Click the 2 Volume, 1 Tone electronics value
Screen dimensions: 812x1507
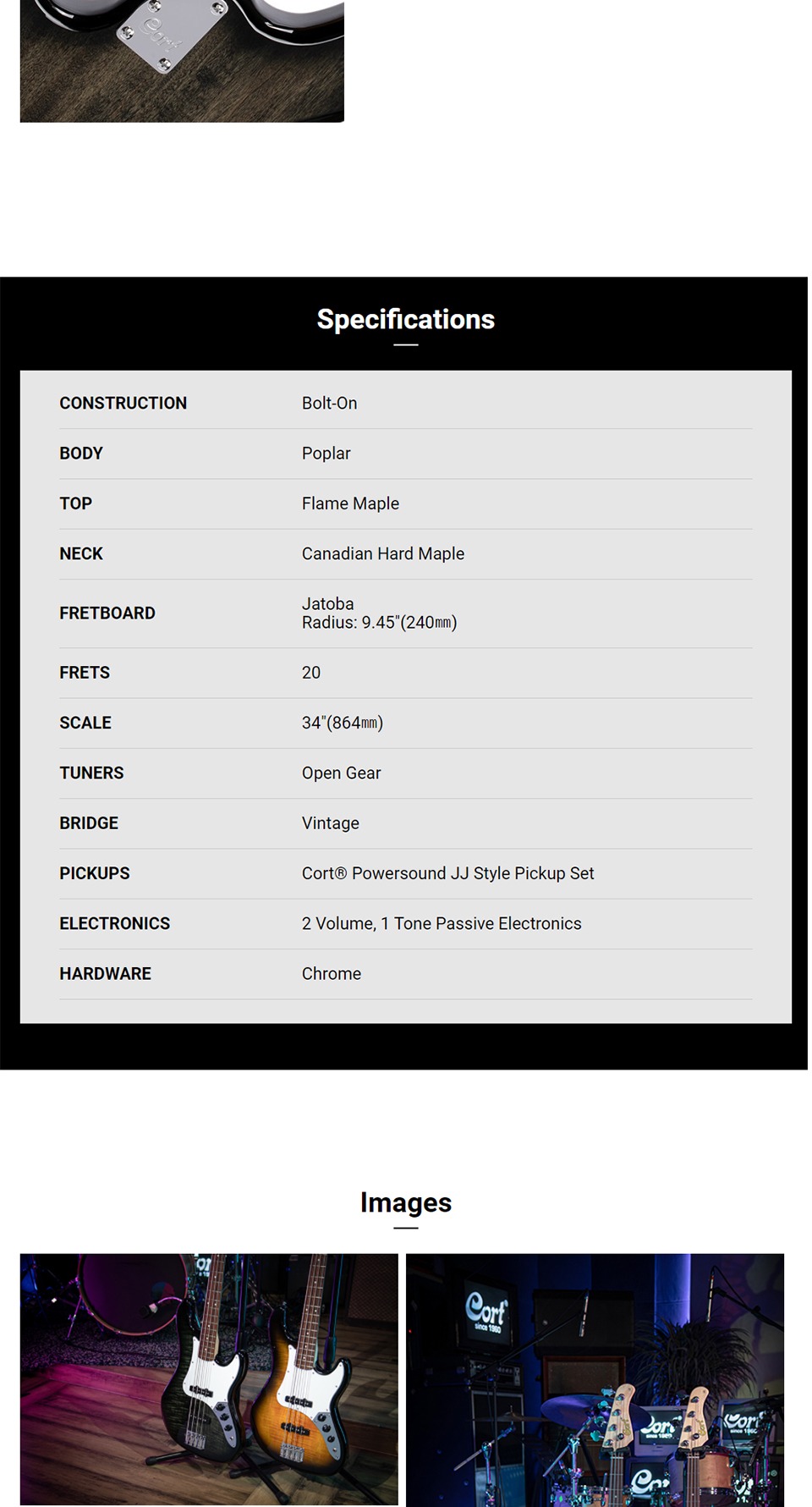coord(442,923)
